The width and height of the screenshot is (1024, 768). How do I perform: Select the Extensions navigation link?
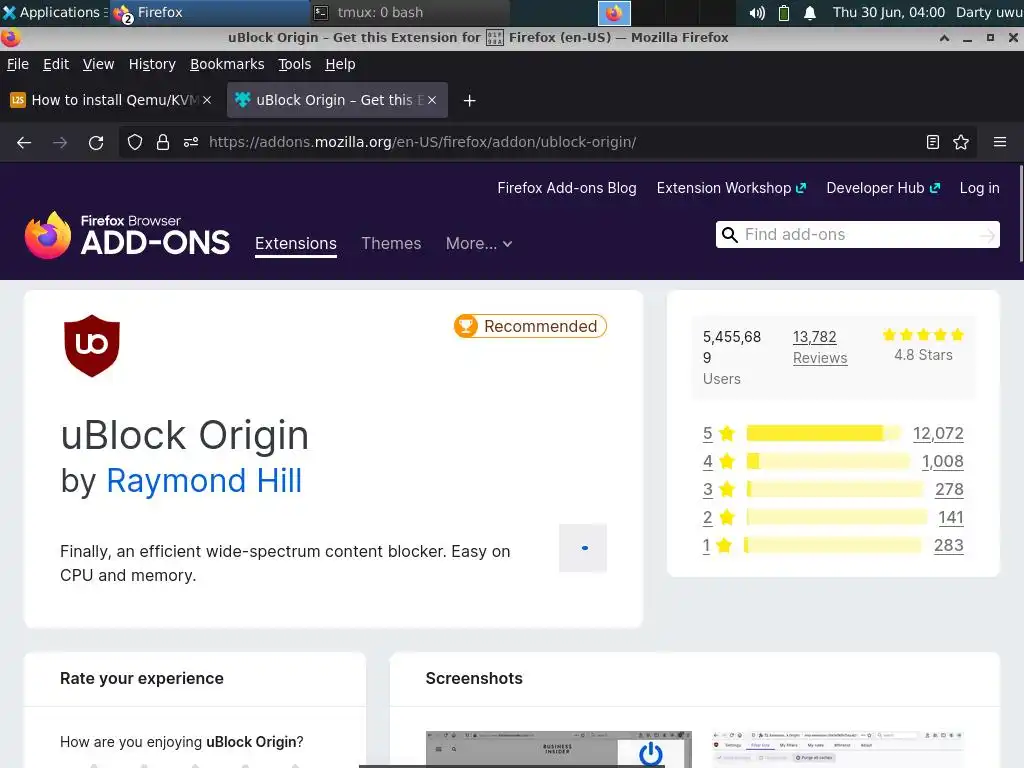click(296, 244)
